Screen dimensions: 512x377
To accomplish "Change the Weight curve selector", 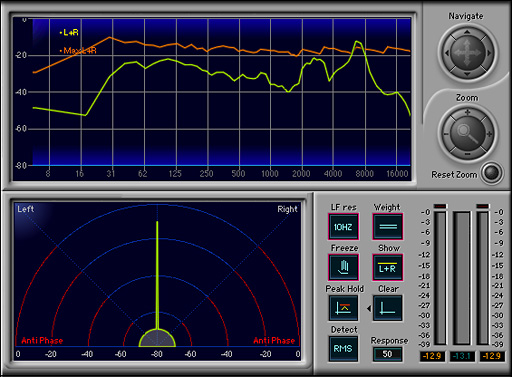I will coord(388,227).
